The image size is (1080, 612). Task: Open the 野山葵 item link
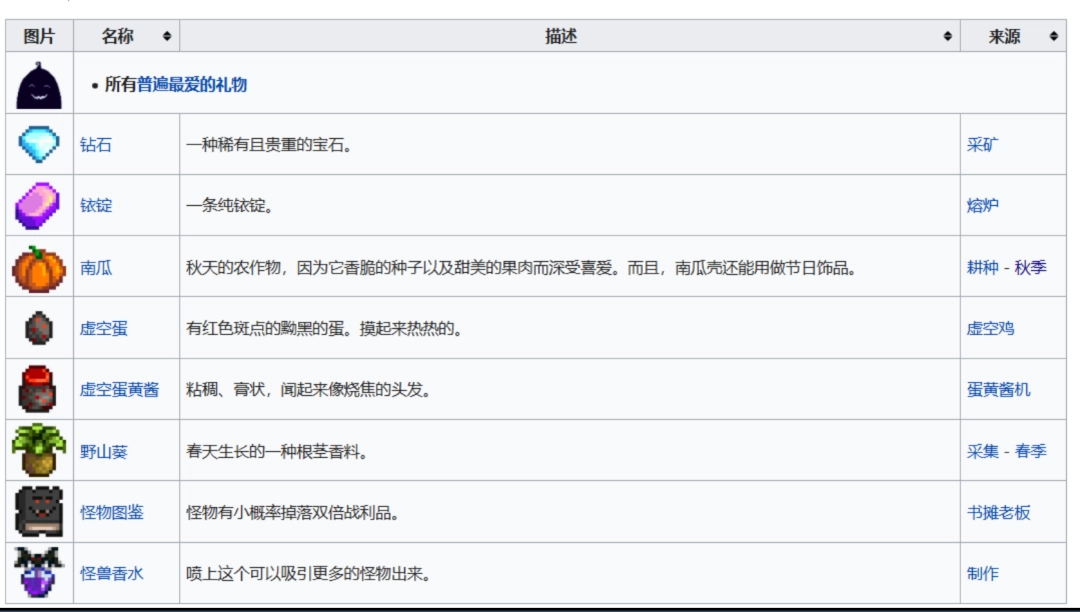tap(103, 452)
